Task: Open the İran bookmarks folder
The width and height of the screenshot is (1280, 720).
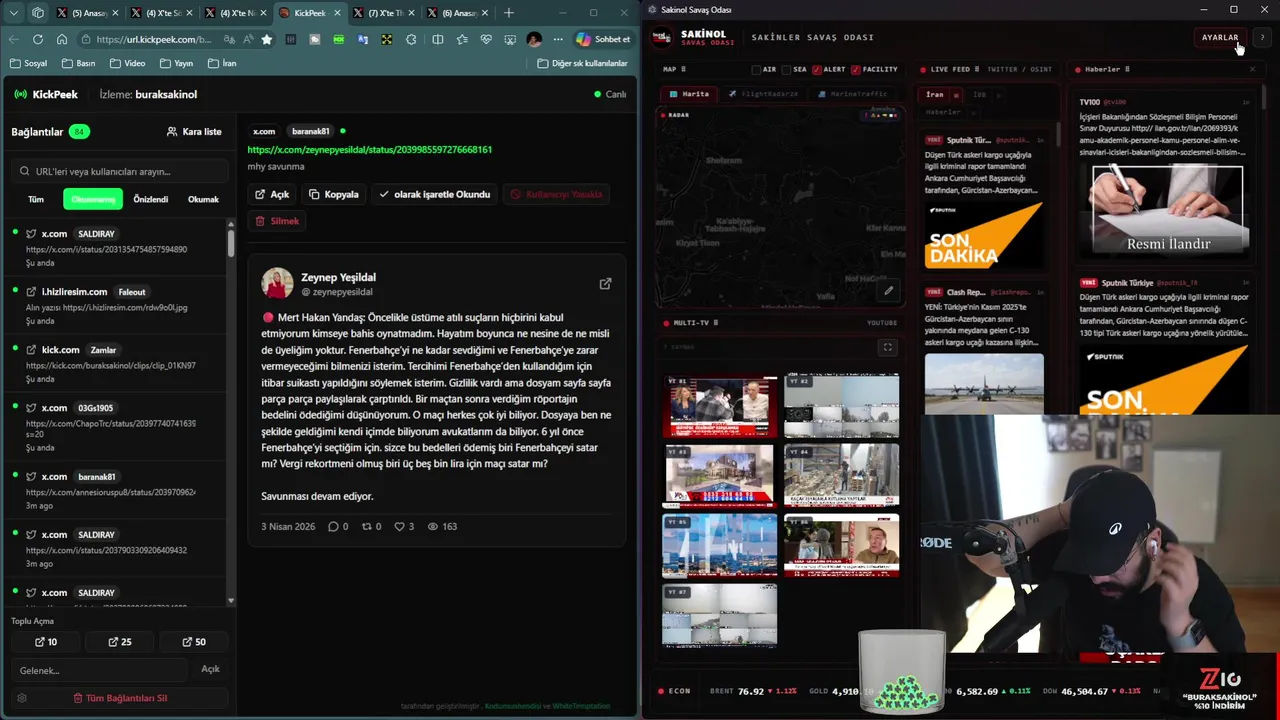Action: tap(222, 63)
